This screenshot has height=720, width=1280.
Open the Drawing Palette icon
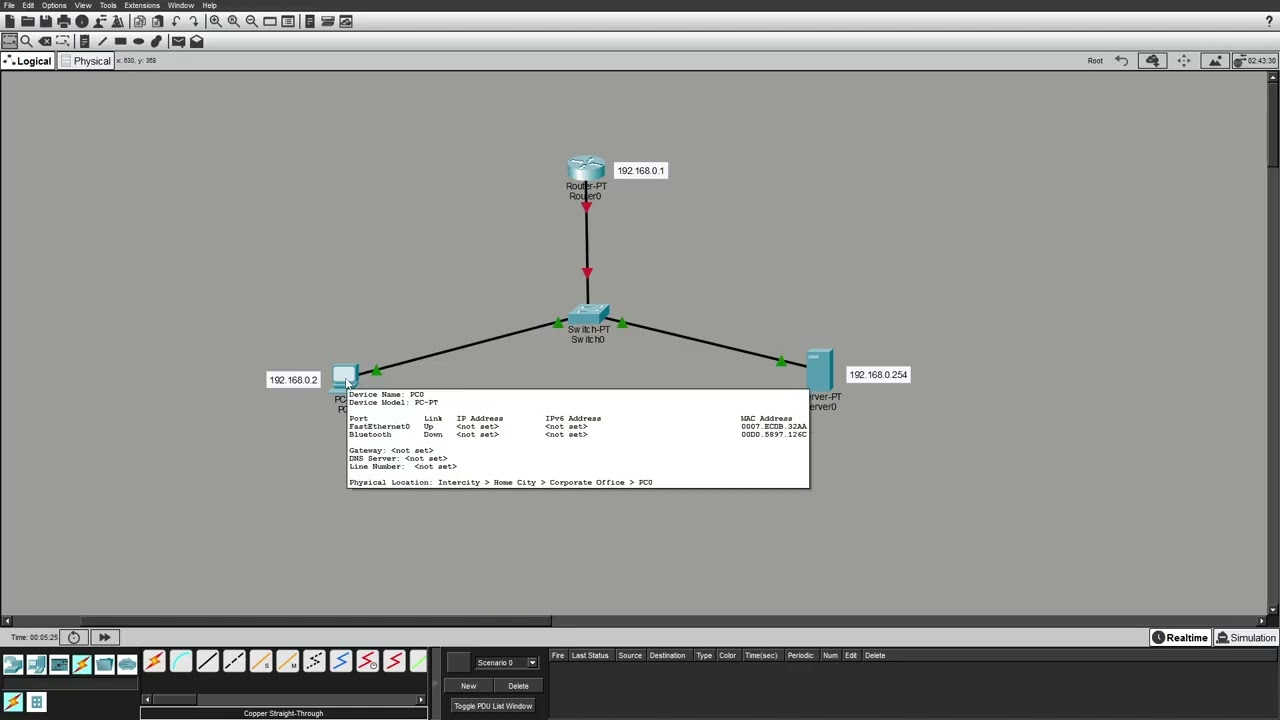270,21
